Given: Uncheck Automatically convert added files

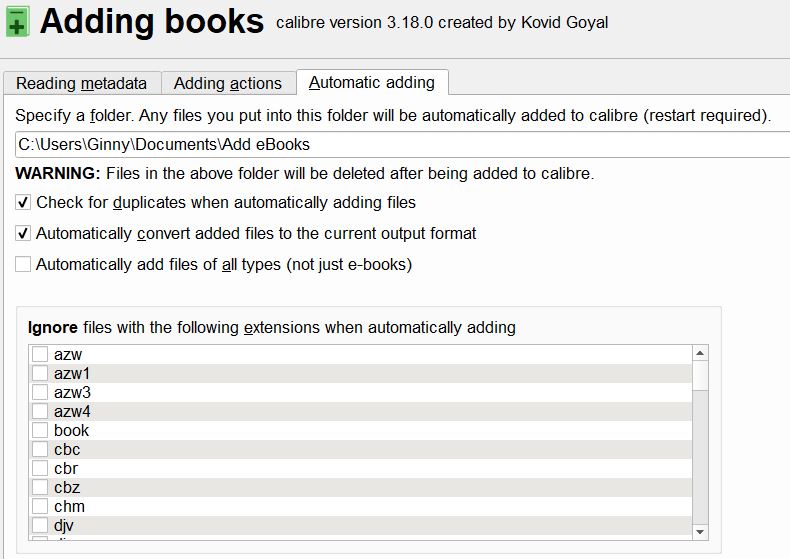Looking at the screenshot, I should pyautogui.click(x=24, y=234).
